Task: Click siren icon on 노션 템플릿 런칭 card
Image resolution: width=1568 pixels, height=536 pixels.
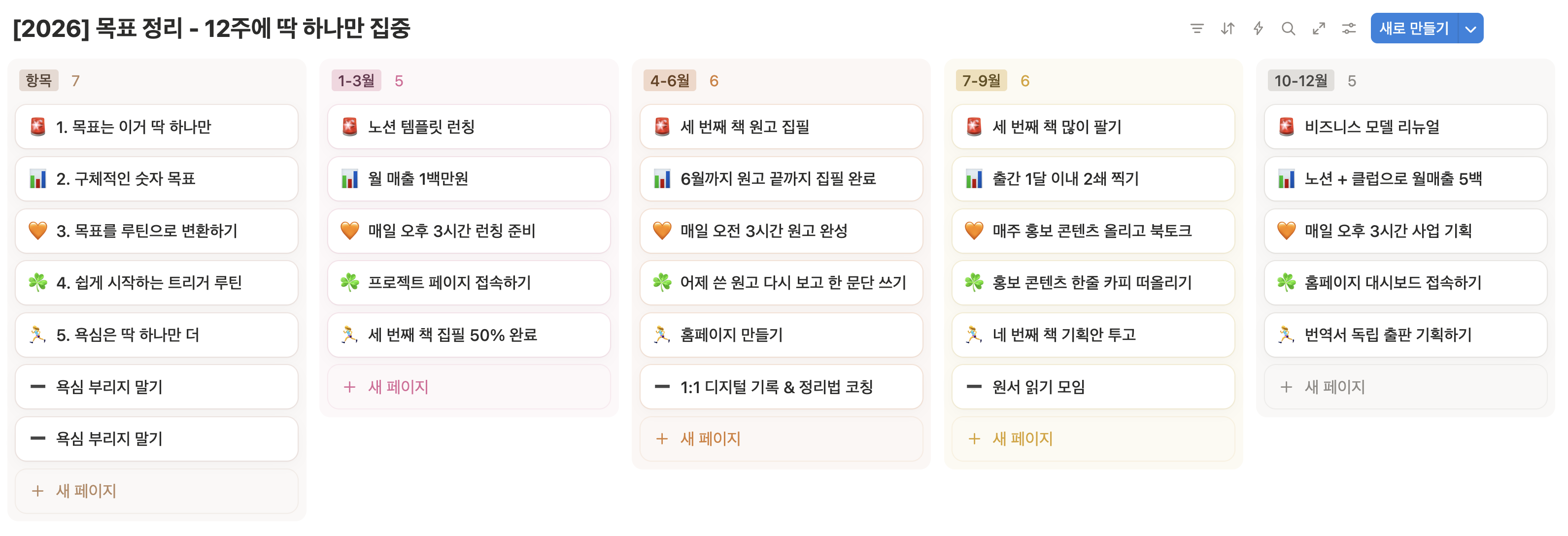Action: pyautogui.click(x=349, y=127)
